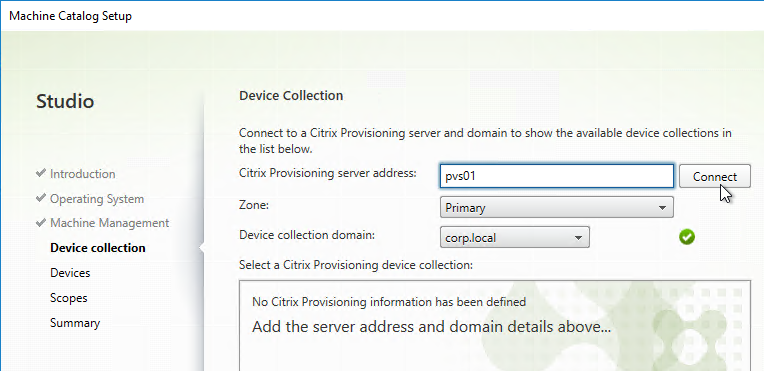
Task: Click the 'Device collection domain' label
Action: click(x=307, y=235)
